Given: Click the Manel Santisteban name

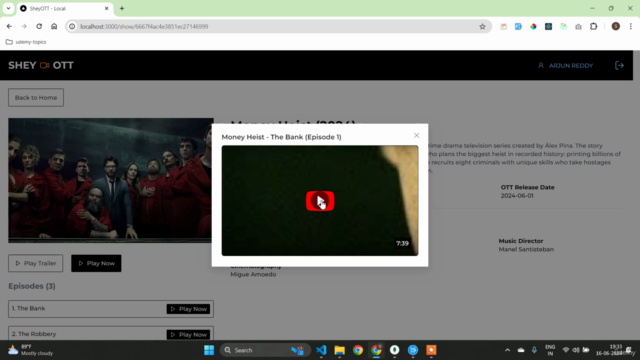Looking at the screenshot, I should pos(526,249).
